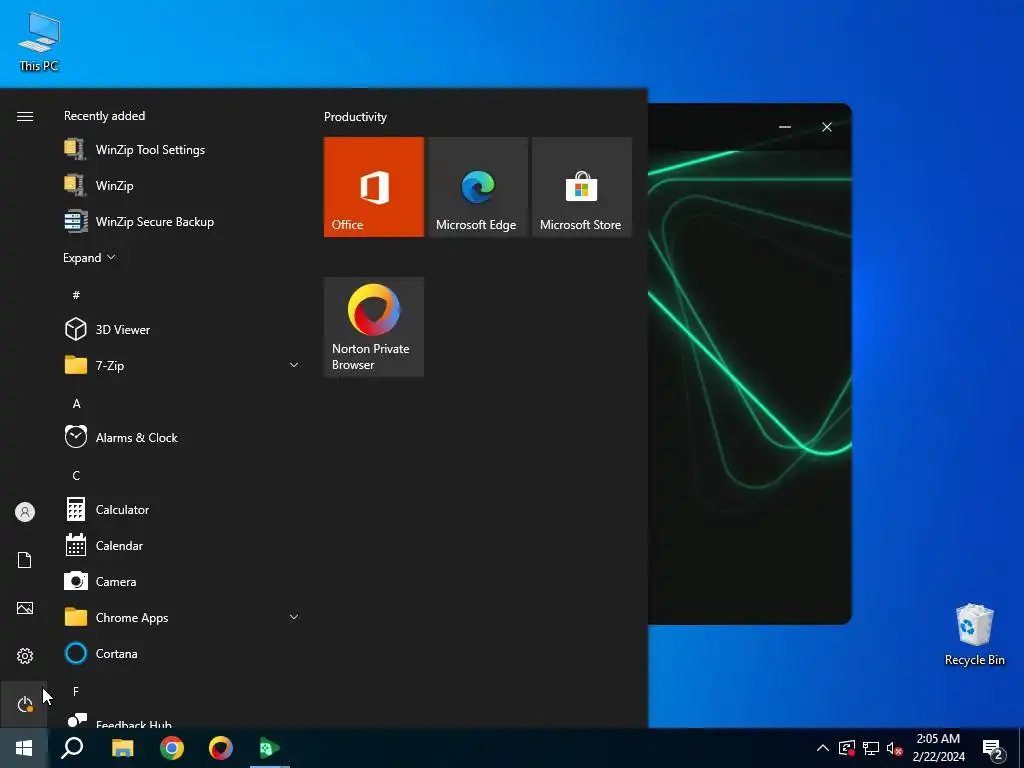
Task: Open the 7-Zip folder entry
Action: tap(183, 366)
